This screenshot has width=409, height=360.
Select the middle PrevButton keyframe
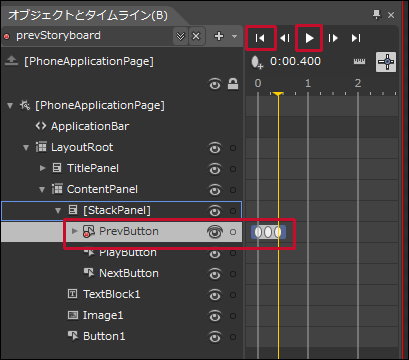[x=268, y=232]
